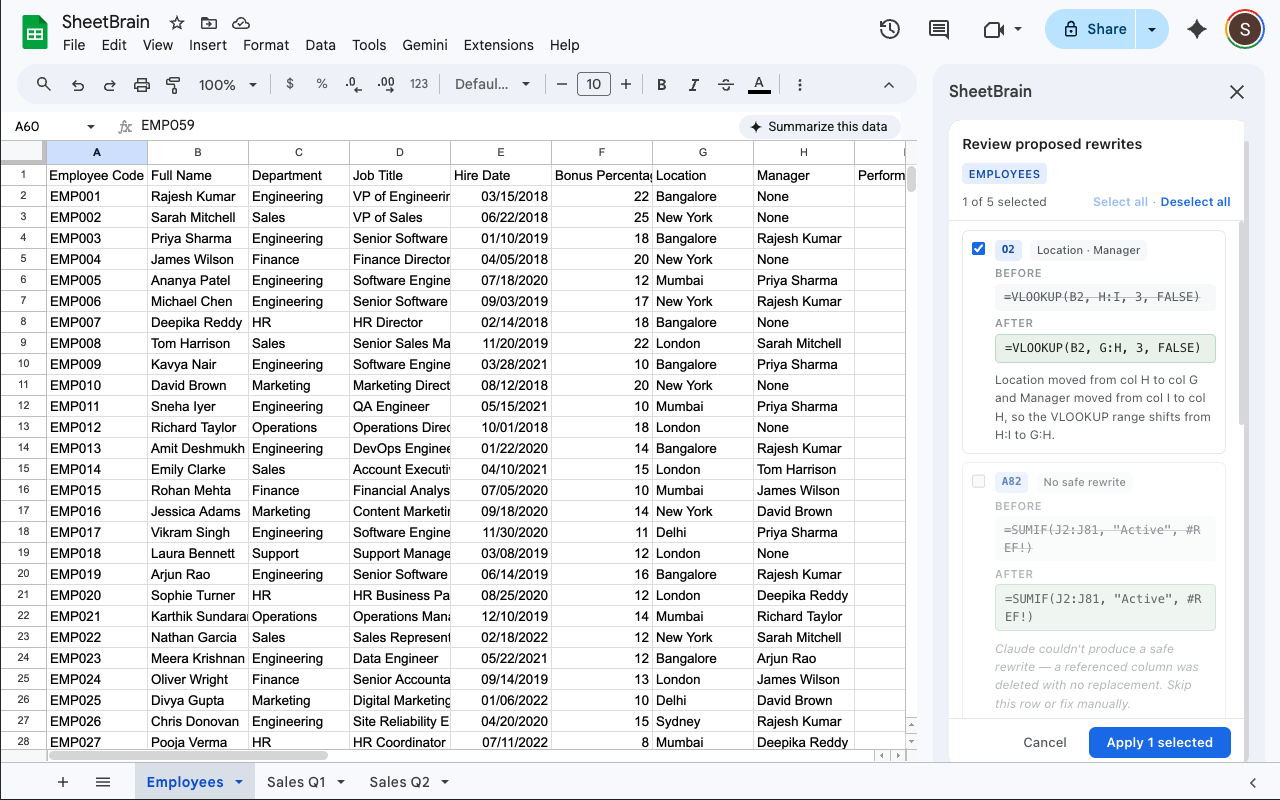Open the comments icon in header

[x=939, y=30]
